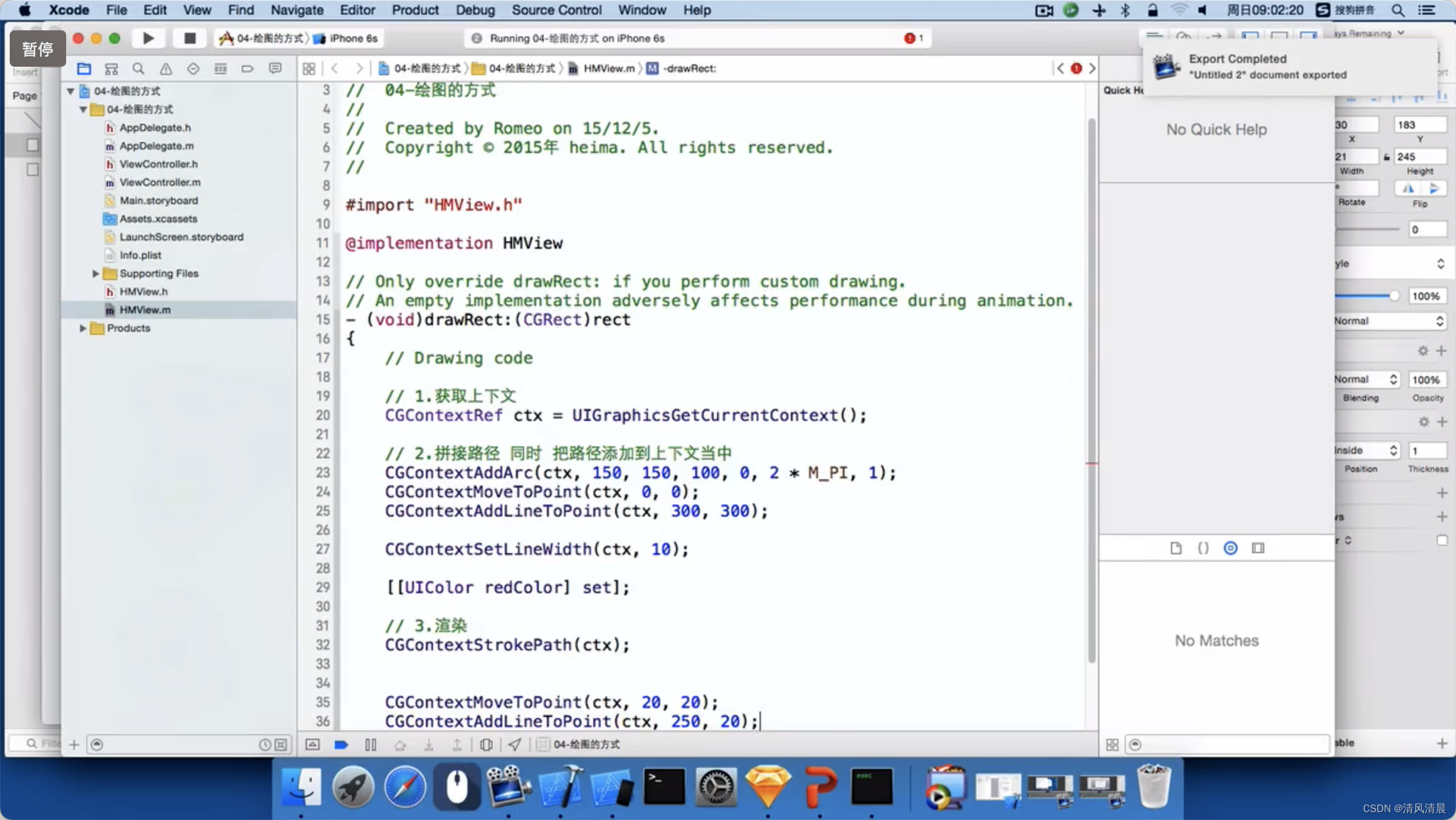Hide the debug area toggle icon
The width and height of the screenshot is (1456, 820).
(312, 744)
